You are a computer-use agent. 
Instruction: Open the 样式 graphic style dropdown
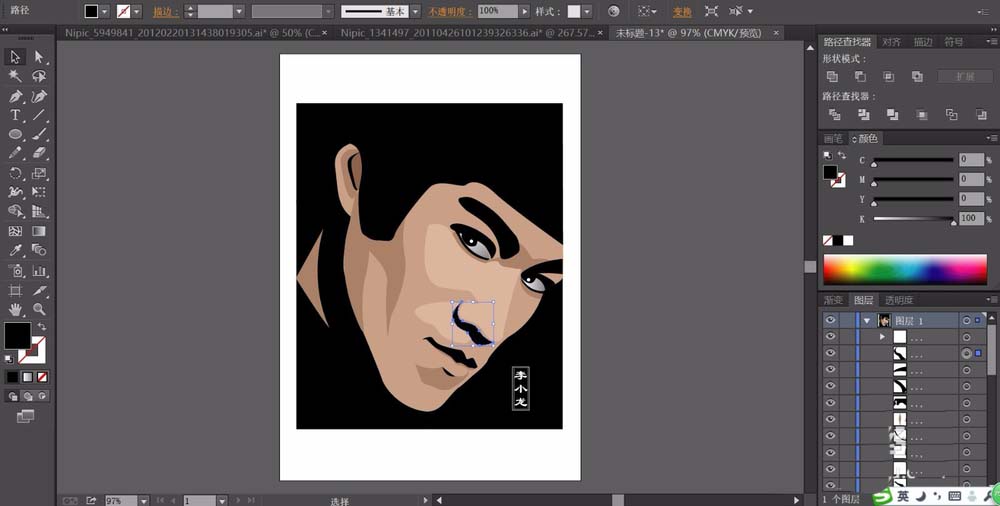[x=587, y=11]
